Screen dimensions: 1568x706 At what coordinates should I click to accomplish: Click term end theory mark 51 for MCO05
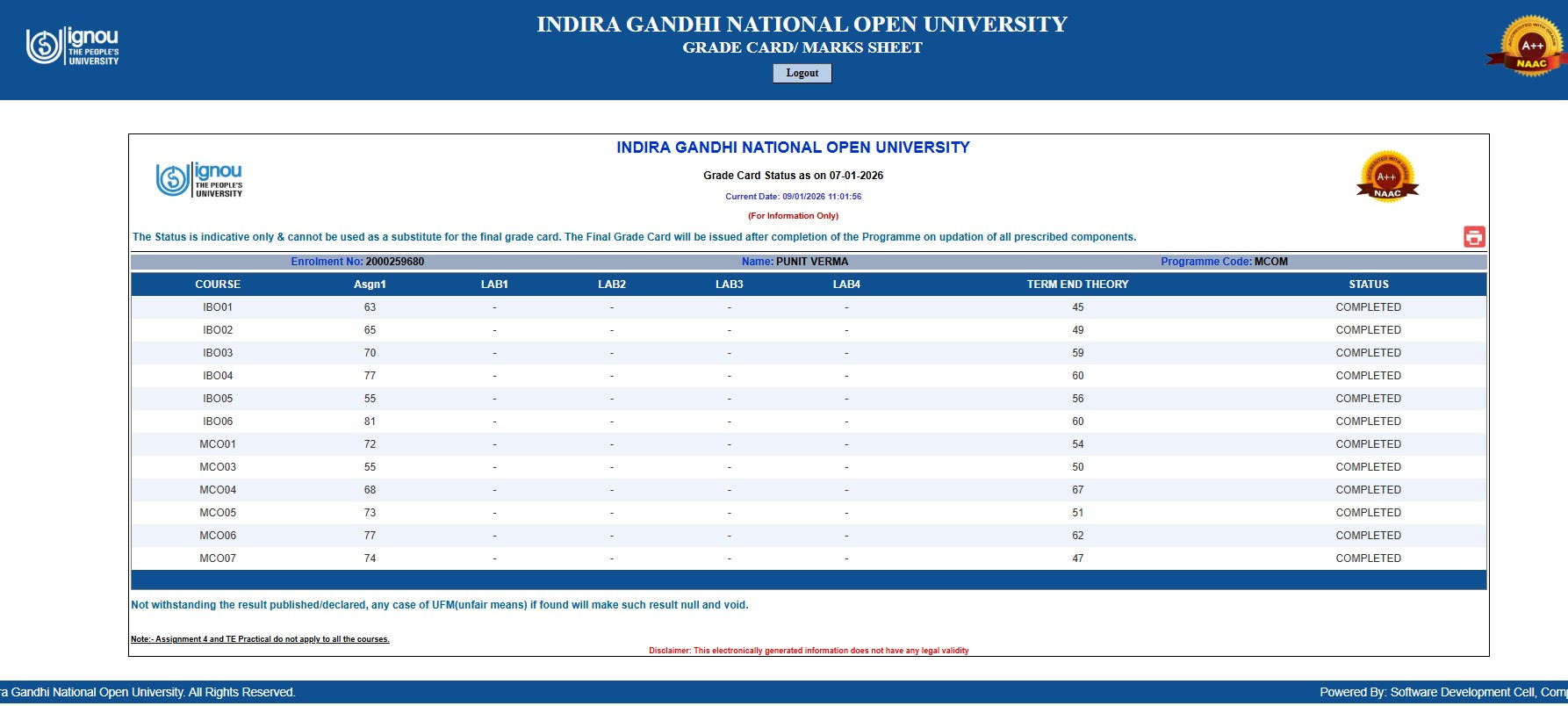pos(1078,513)
